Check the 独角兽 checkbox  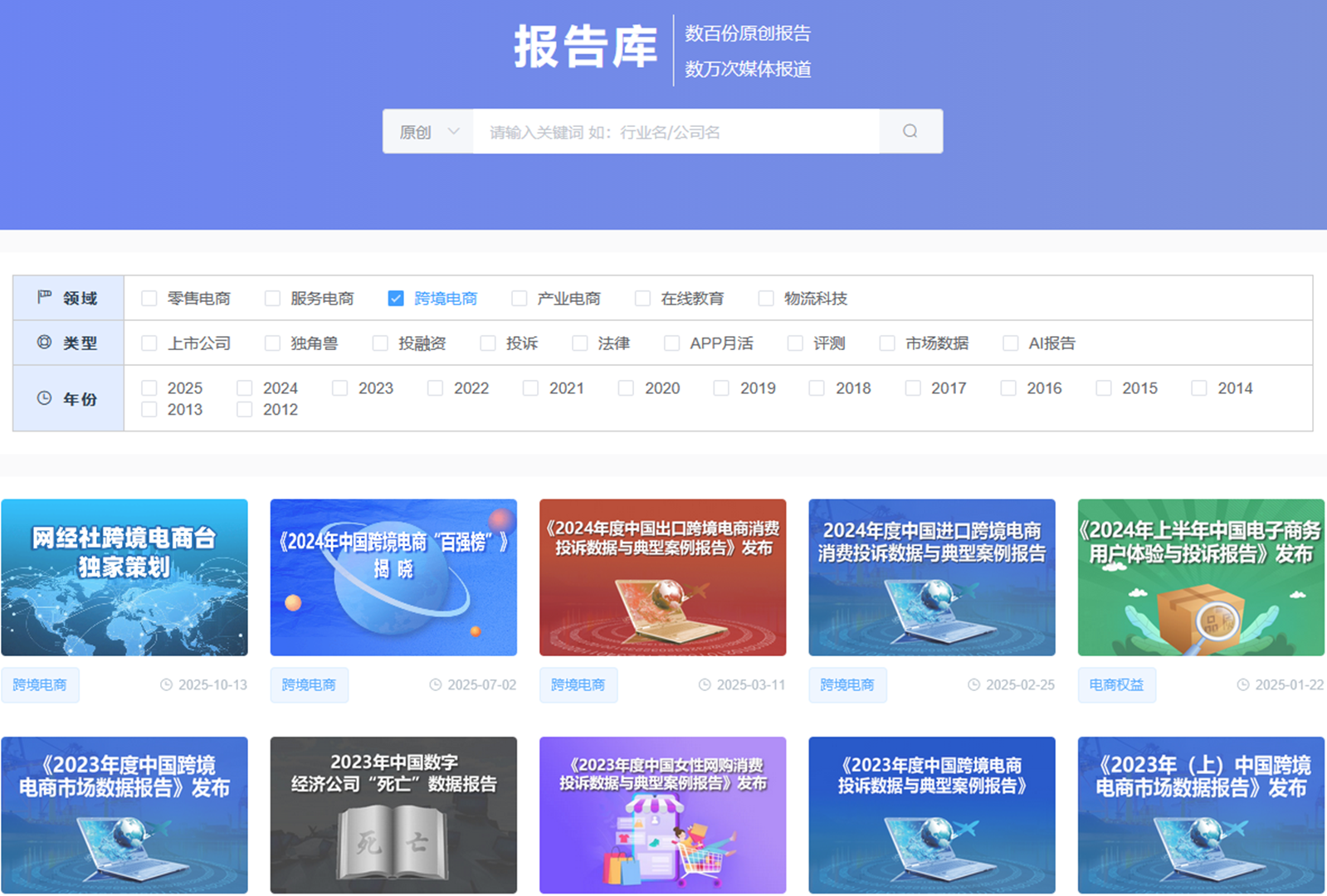pos(272,343)
